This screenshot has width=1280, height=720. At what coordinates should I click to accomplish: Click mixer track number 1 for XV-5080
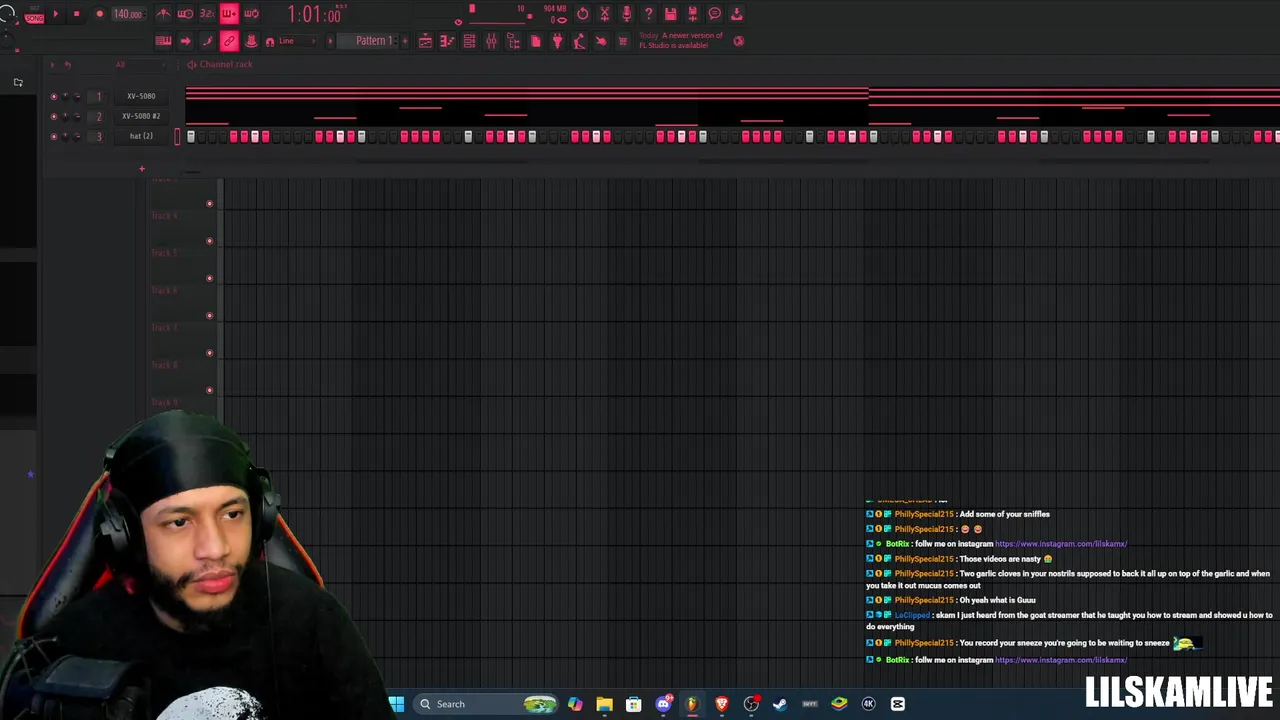tap(99, 96)
